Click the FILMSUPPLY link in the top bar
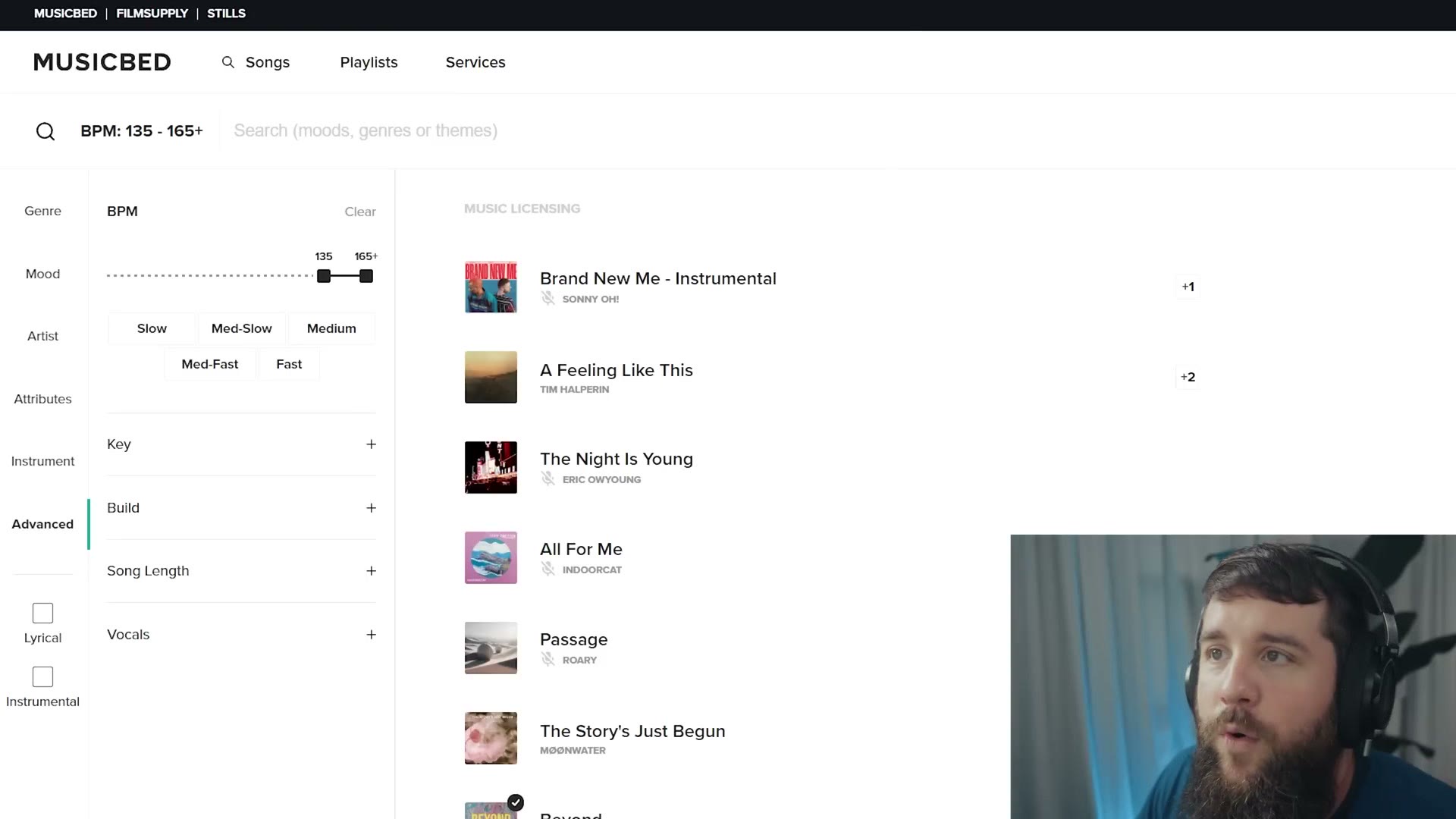 [x=152, y=14]
